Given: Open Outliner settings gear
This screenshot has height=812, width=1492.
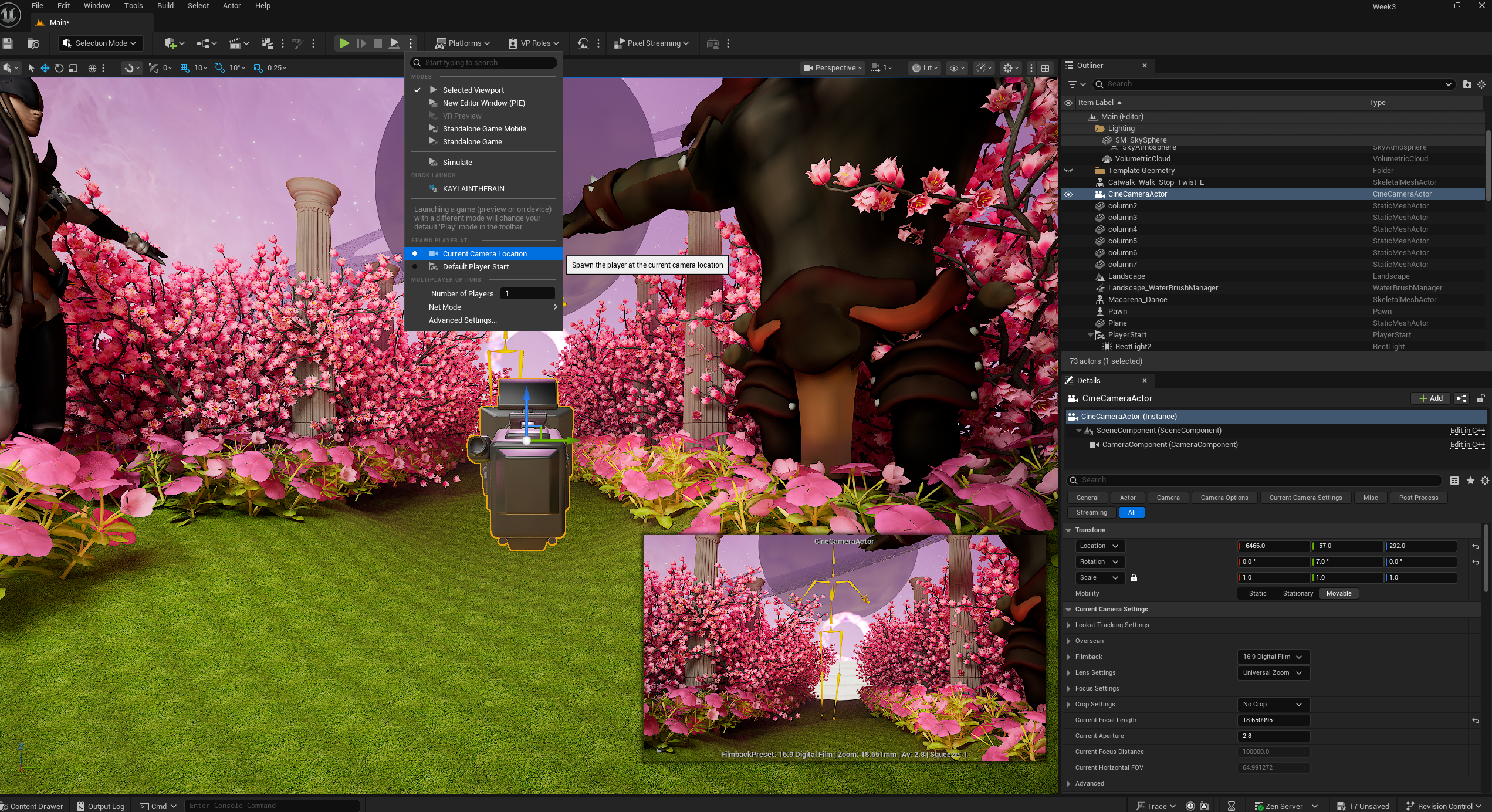Looking at the screenshot, I should [x=1481, y=84].
